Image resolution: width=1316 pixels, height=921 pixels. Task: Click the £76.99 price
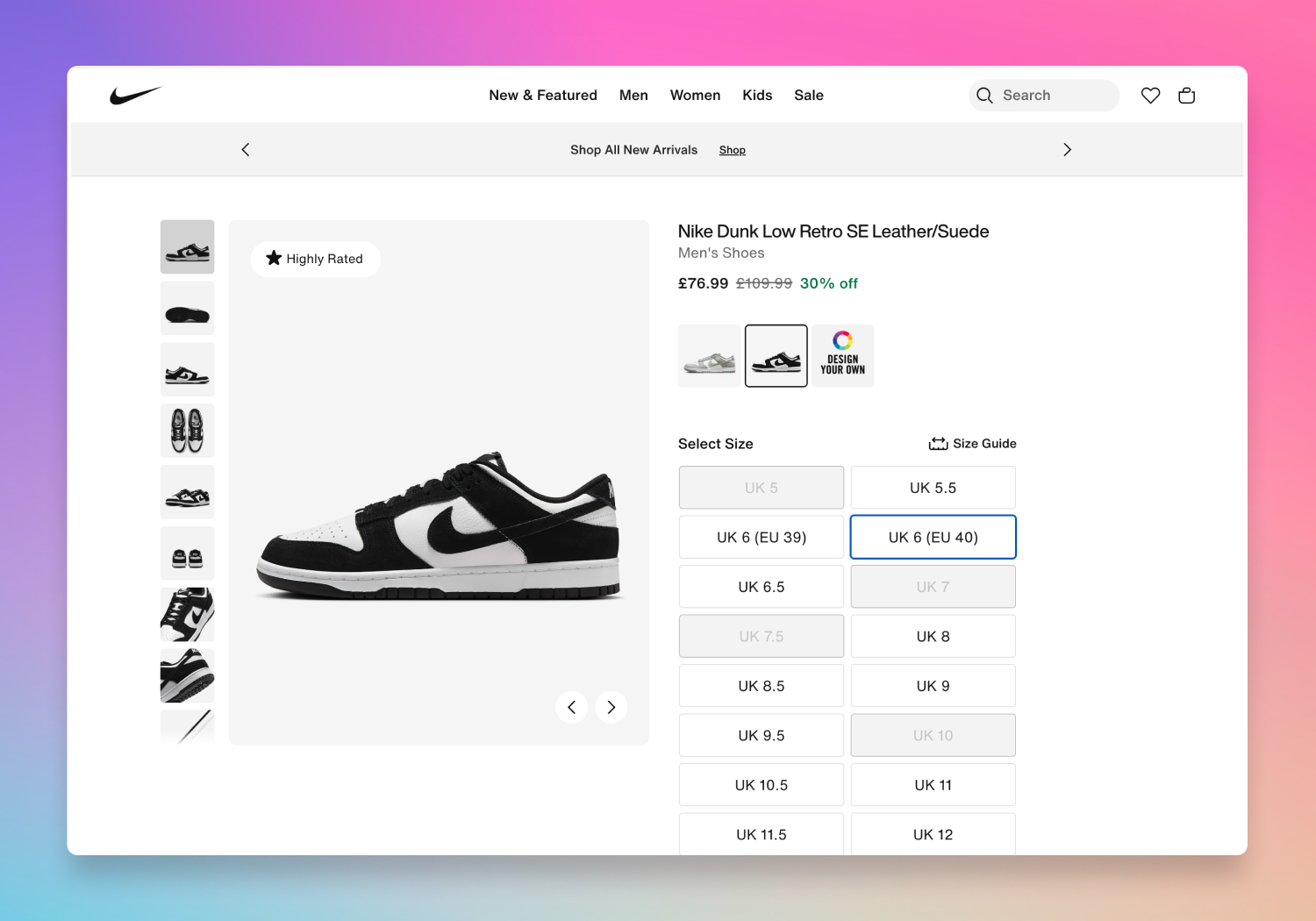(x=704, y=283)
